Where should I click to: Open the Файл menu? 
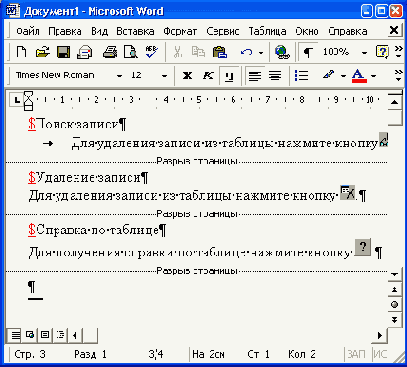[28, 31]
